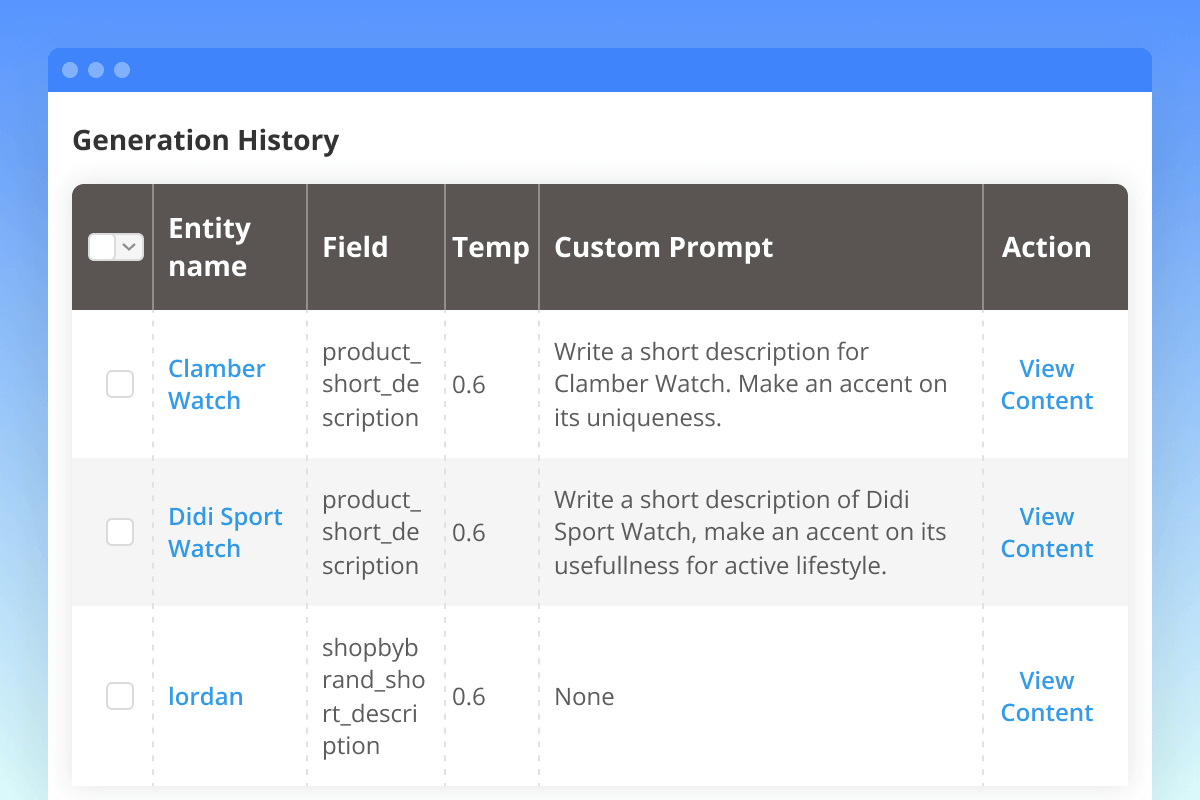Click the third window control dot
Screen dimensions: 1200x800
coord(122,70)
